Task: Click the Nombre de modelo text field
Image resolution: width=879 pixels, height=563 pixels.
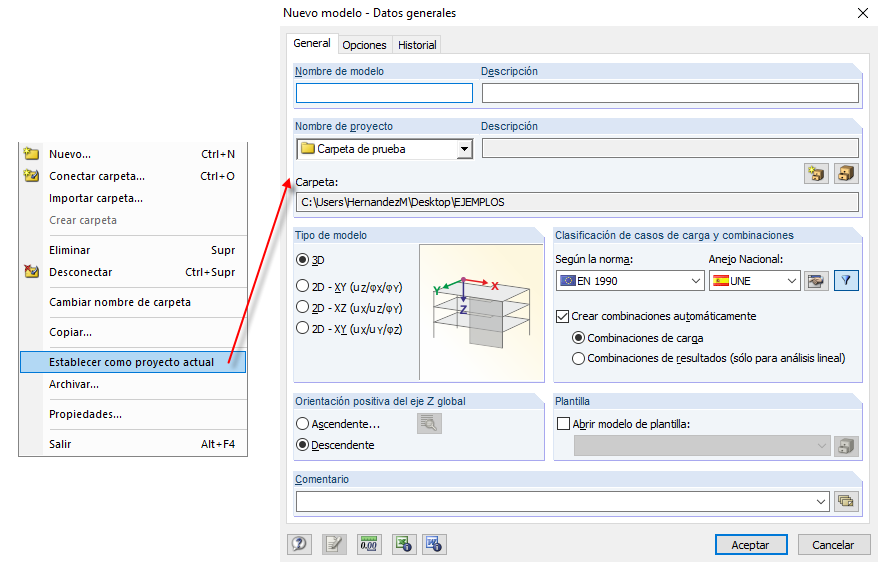Action: click(384, 93)
